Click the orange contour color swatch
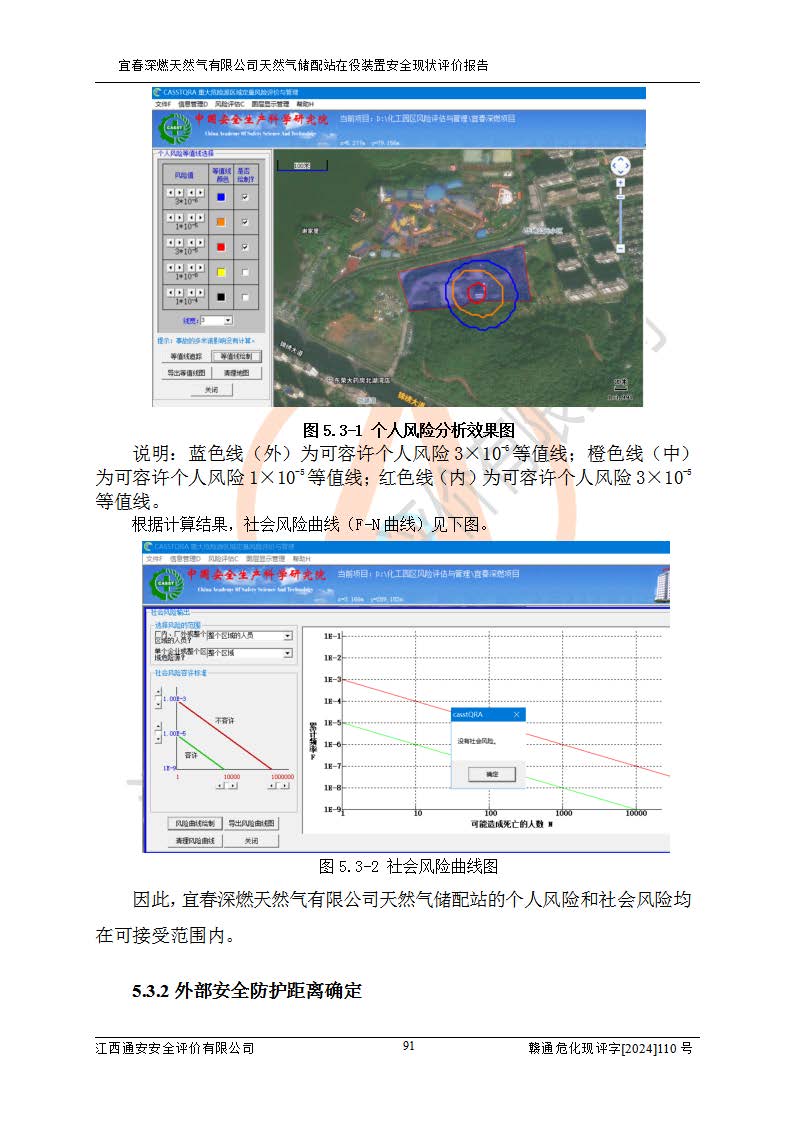This screenshot has height=1122, width=793. [x=221, y=222]
